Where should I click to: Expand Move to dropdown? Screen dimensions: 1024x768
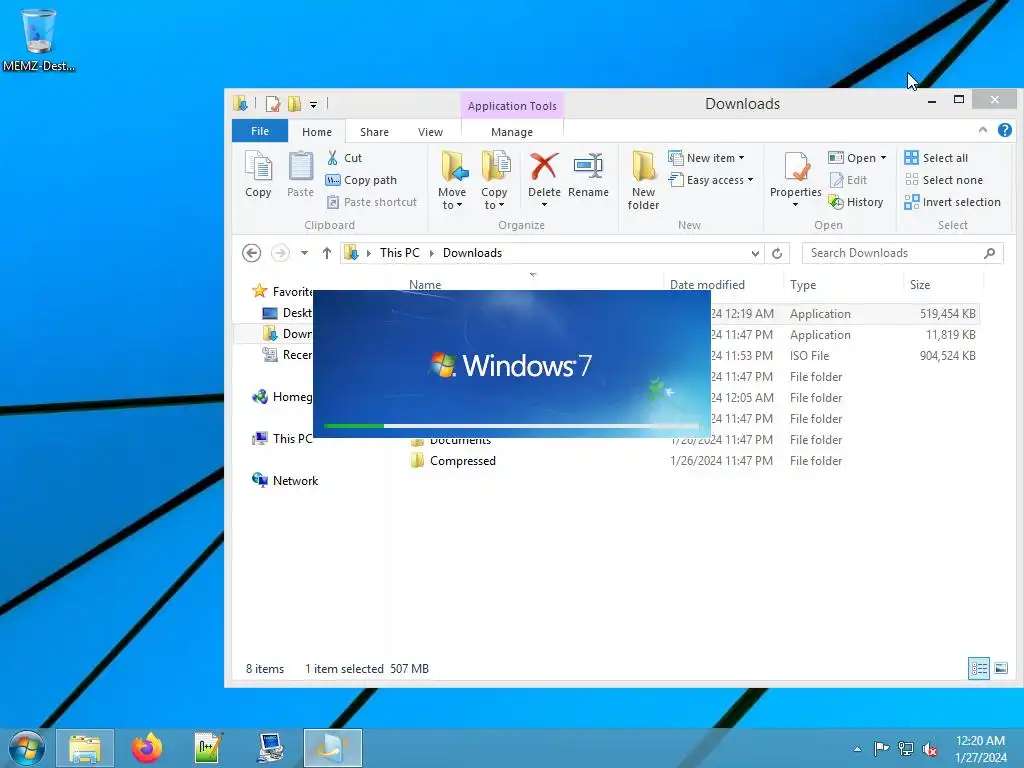[x=452, y=199]
